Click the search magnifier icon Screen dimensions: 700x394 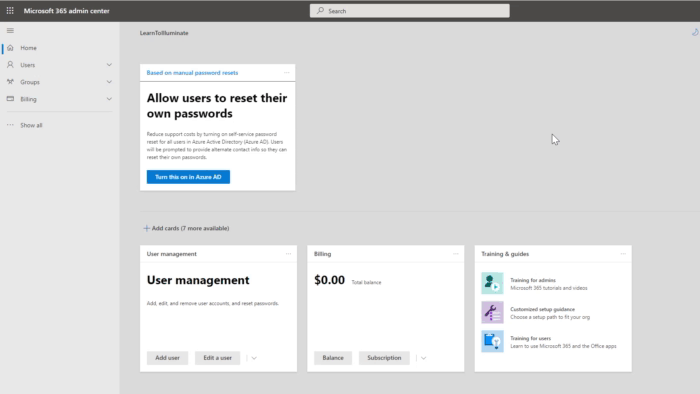[x=320, y=11]
